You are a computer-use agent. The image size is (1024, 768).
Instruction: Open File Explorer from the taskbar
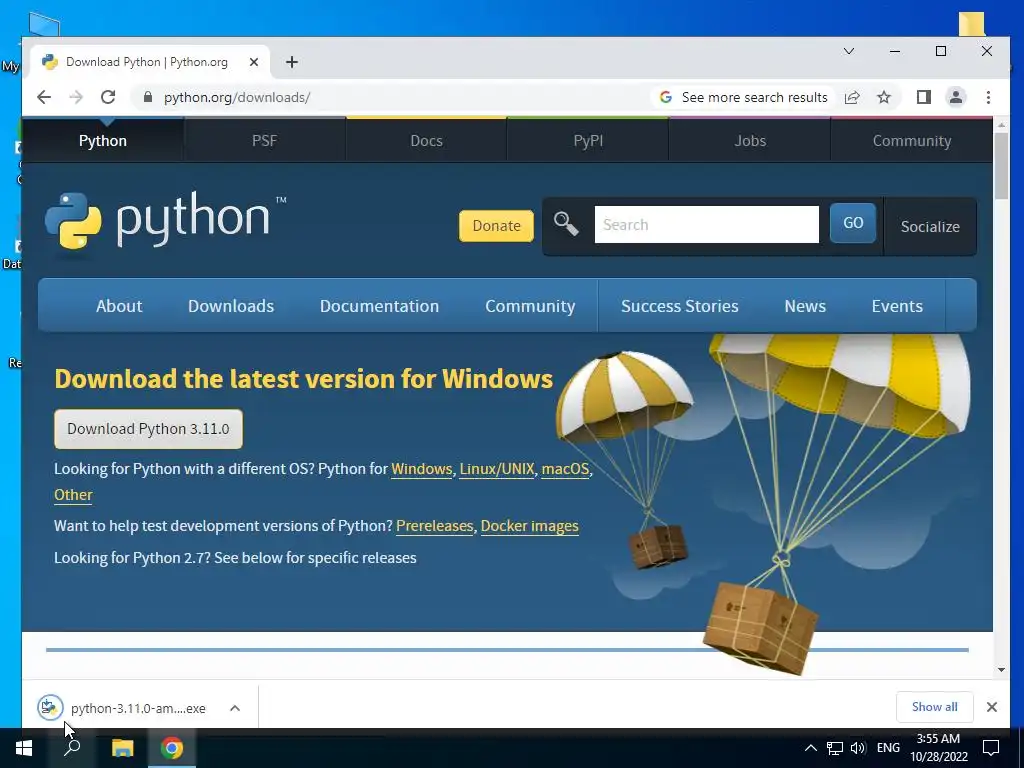tap(122, 748)
